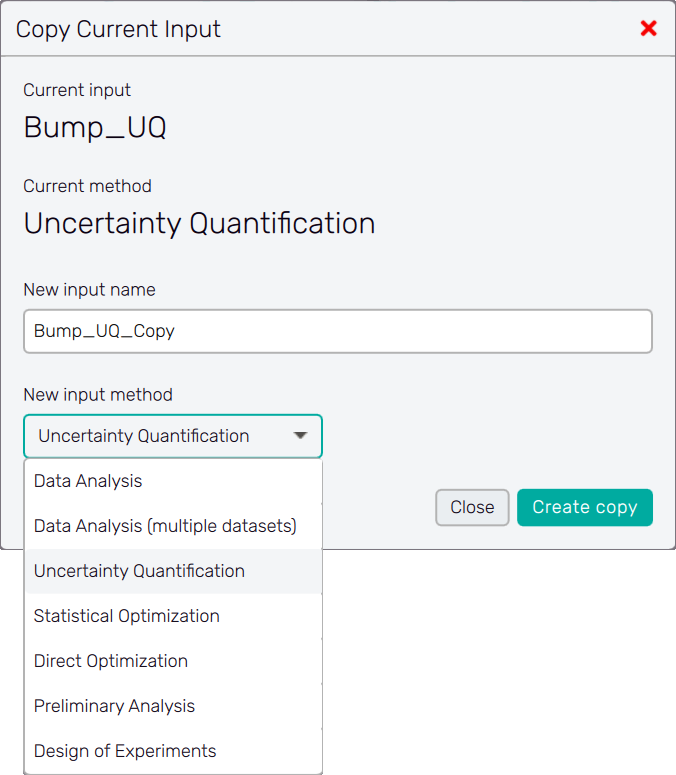Click the New input method label
Screen dimensions: 676x775
(x=98, y=394)
